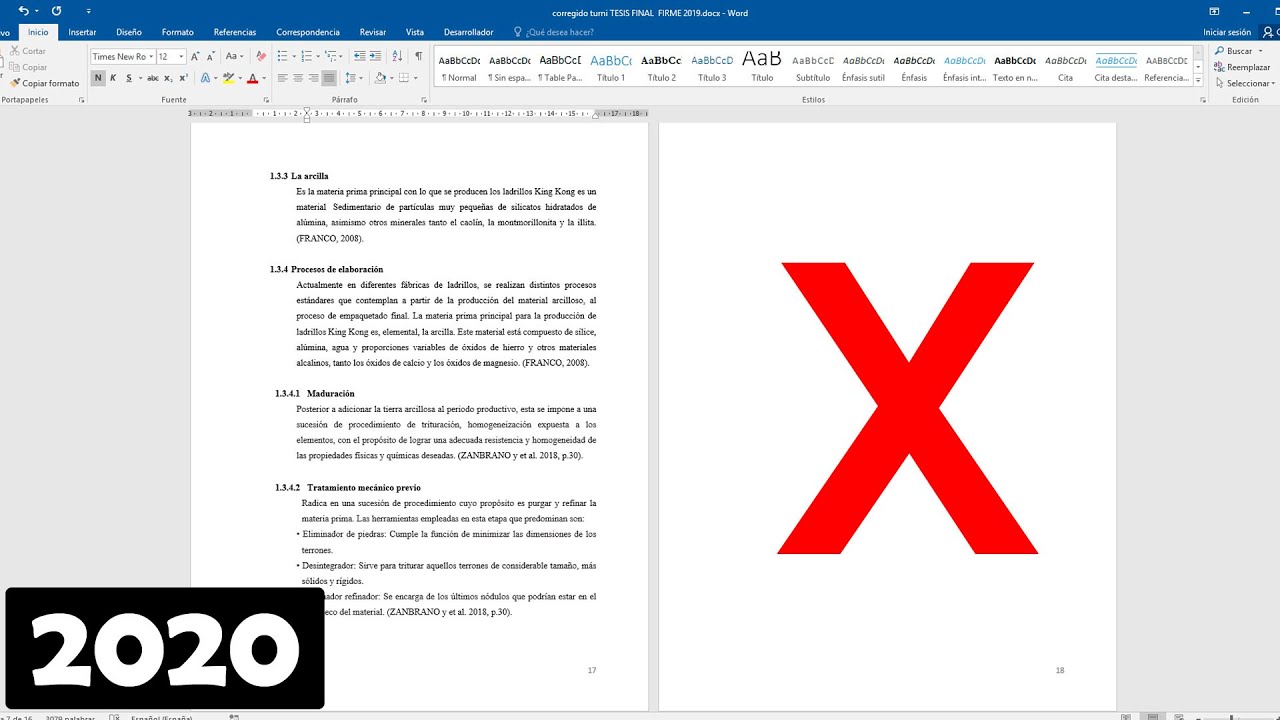Open the font name dropdown Times New Roman

click(x=151, y=57)
